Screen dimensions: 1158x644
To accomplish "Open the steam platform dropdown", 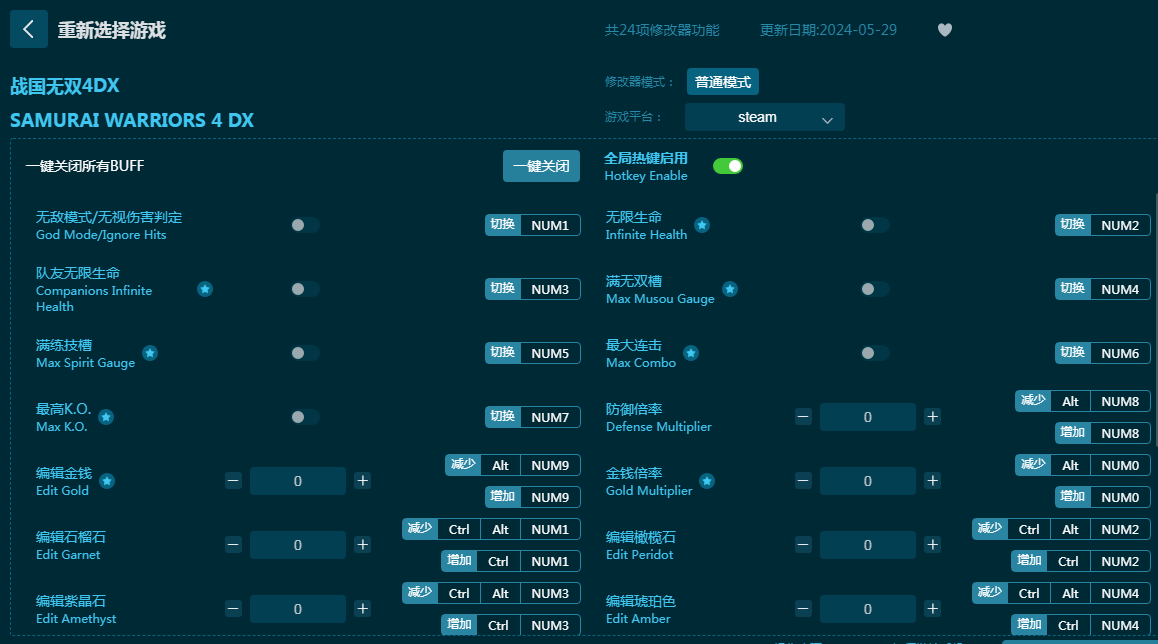I will [x=764, y=117].
